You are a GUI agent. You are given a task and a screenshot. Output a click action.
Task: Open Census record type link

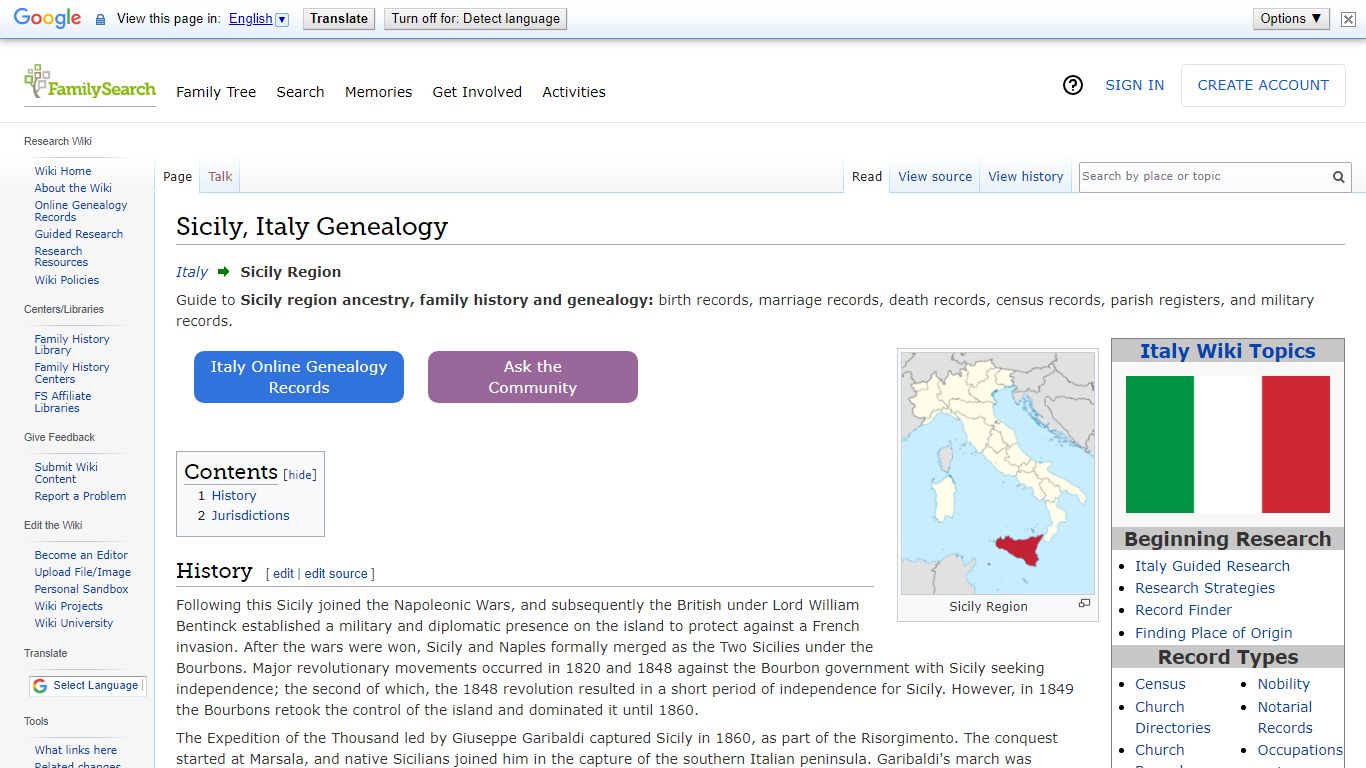click(x=1160, y=684)
